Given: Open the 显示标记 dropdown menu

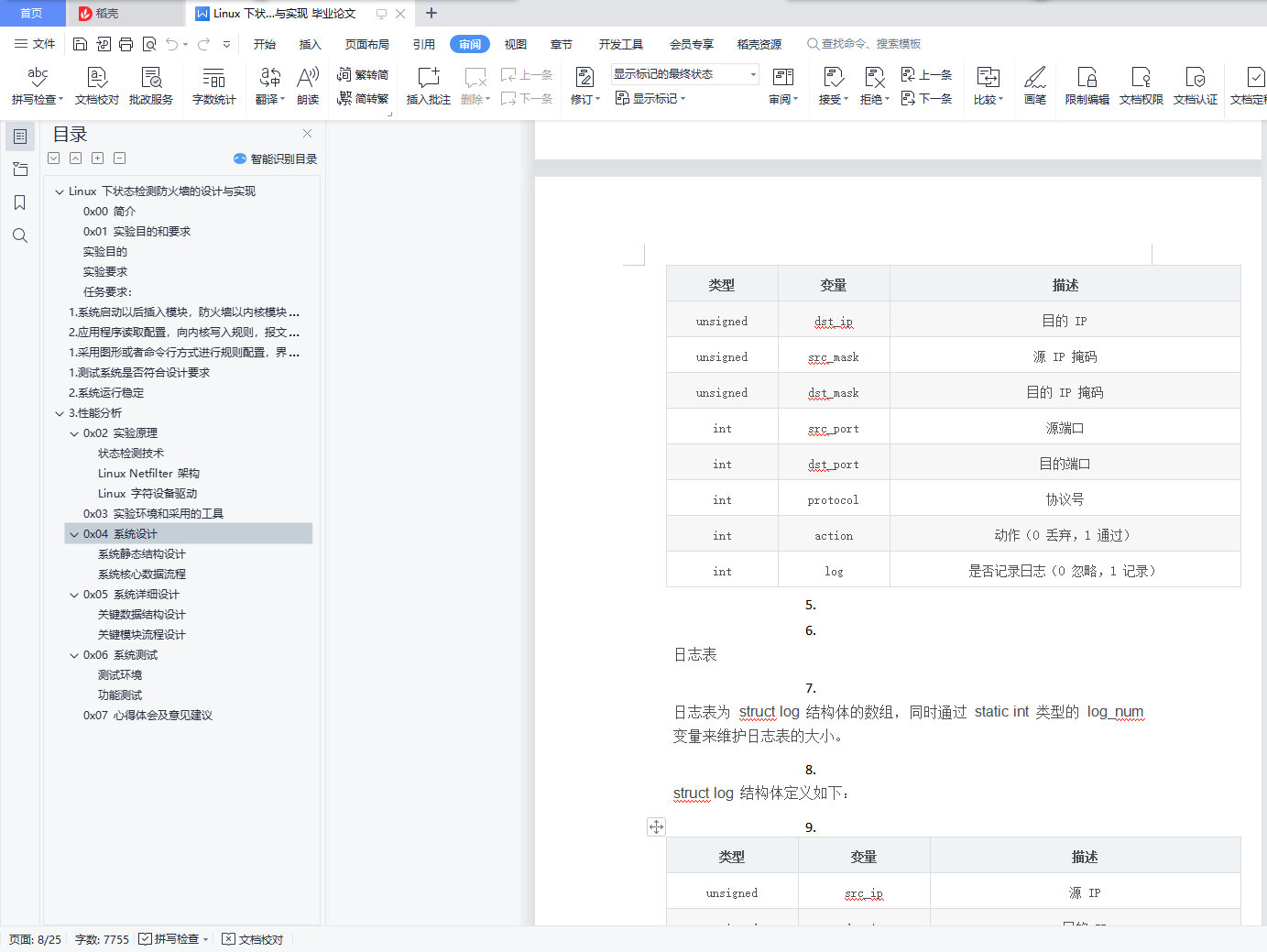Looking at the screenshot, I should pyautogui.click(x=650, y=99).
